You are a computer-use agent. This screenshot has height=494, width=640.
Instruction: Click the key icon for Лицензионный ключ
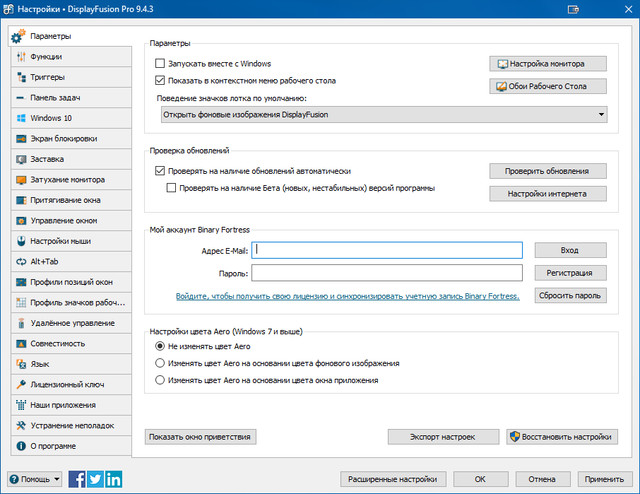click(20, 384)
